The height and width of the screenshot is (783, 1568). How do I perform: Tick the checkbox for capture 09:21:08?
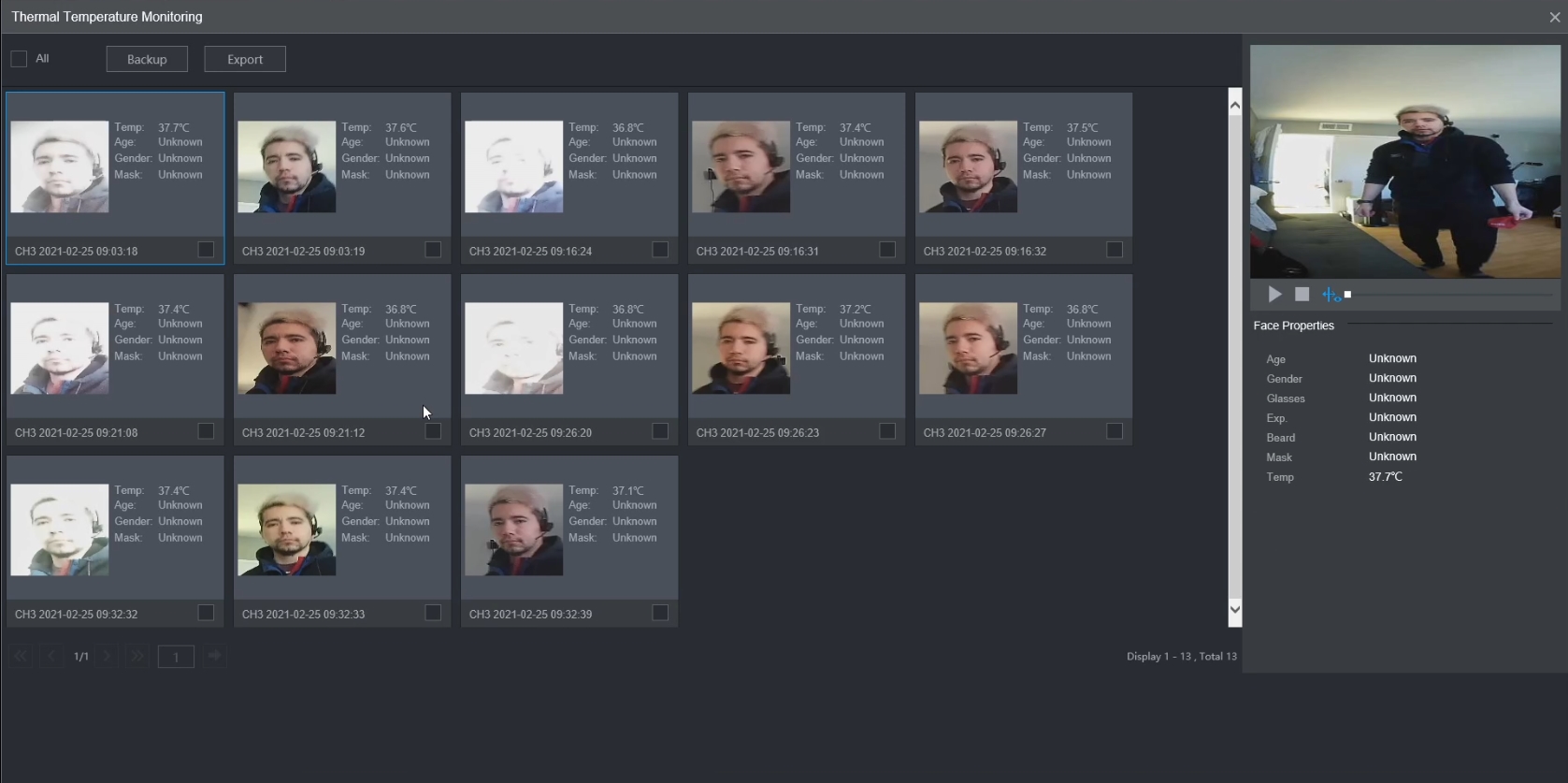[x=206, y=431]
